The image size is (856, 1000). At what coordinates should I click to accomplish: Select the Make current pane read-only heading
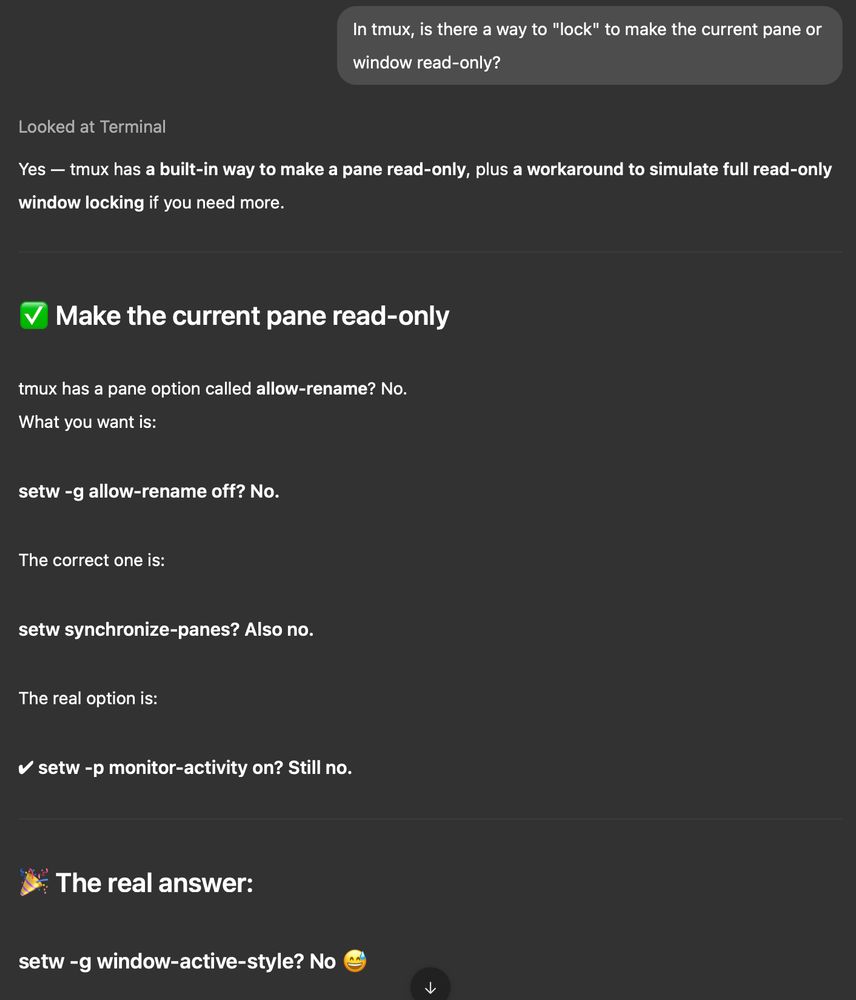click(x=251, y=315)
